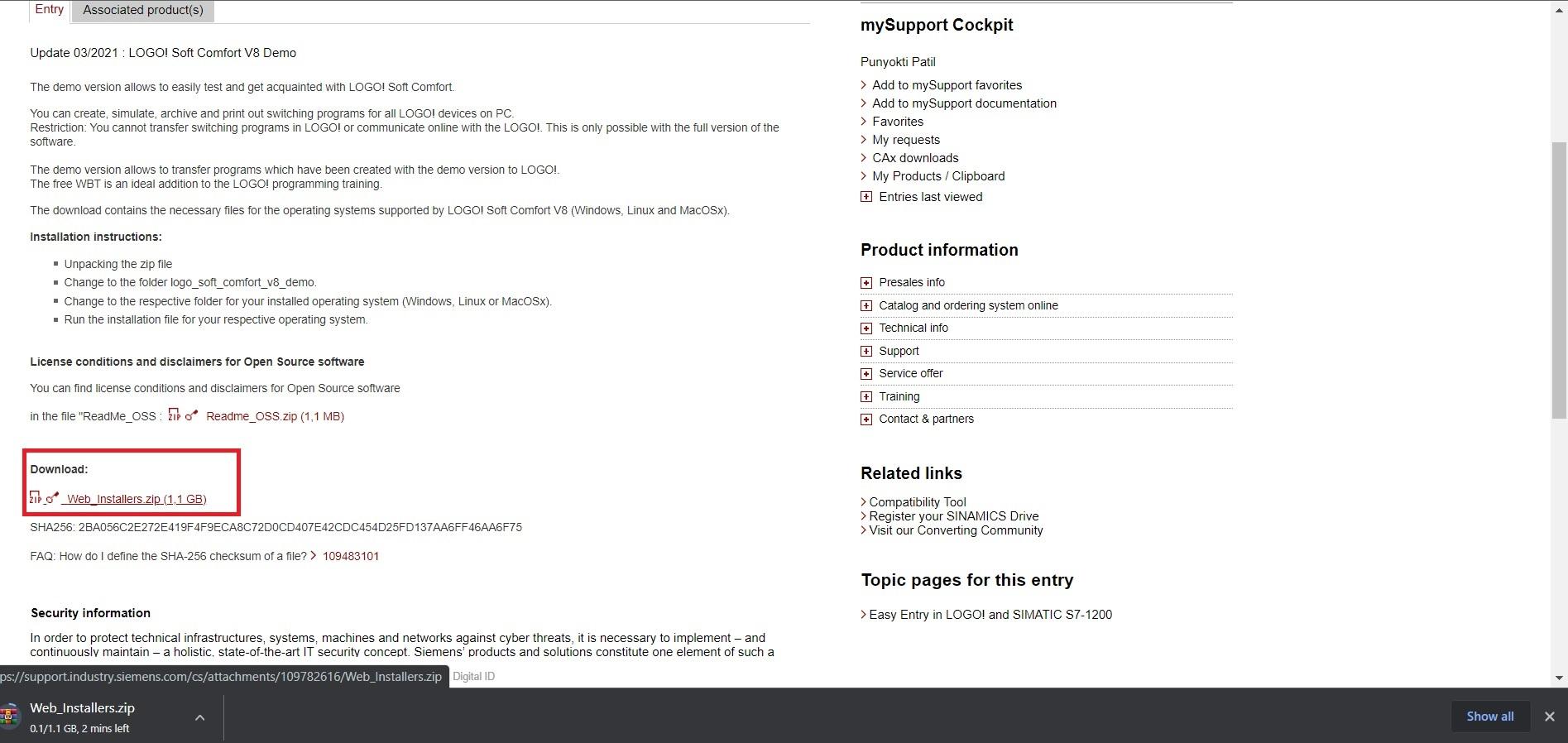
Task: Open the Associated product(s) tab
Action: [x=143, y=10]
